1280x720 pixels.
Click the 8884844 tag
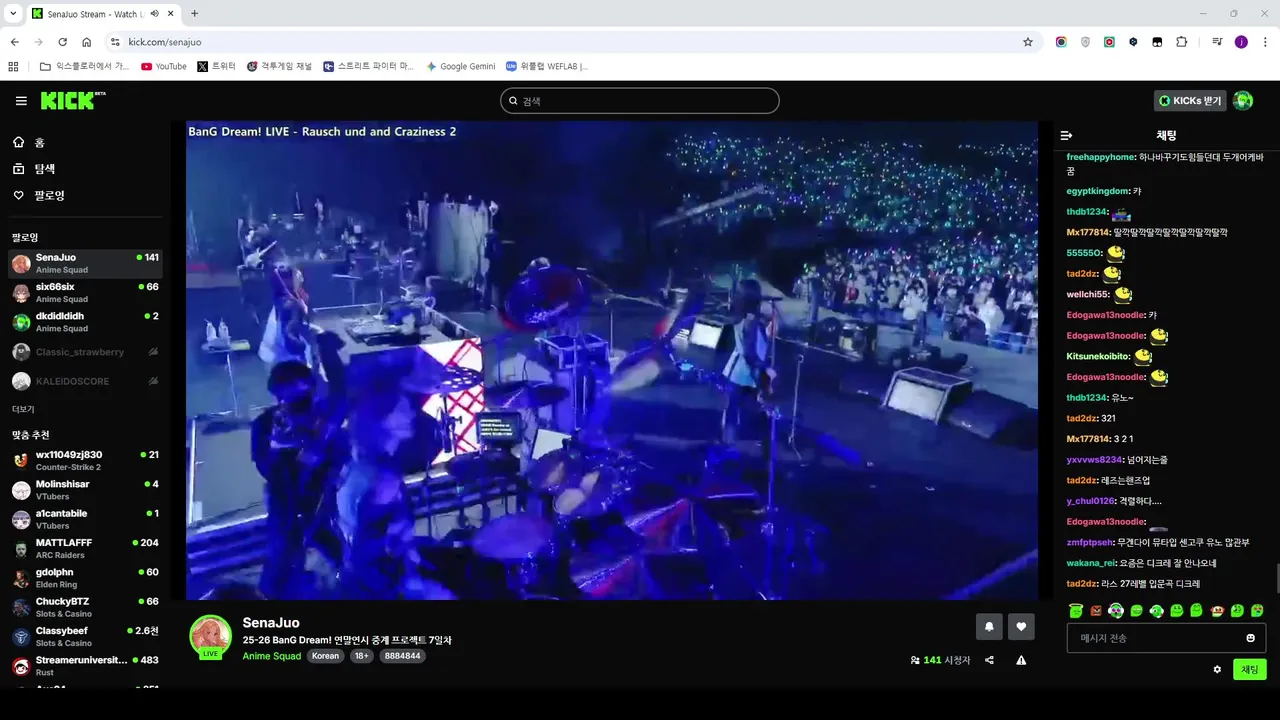402,656
